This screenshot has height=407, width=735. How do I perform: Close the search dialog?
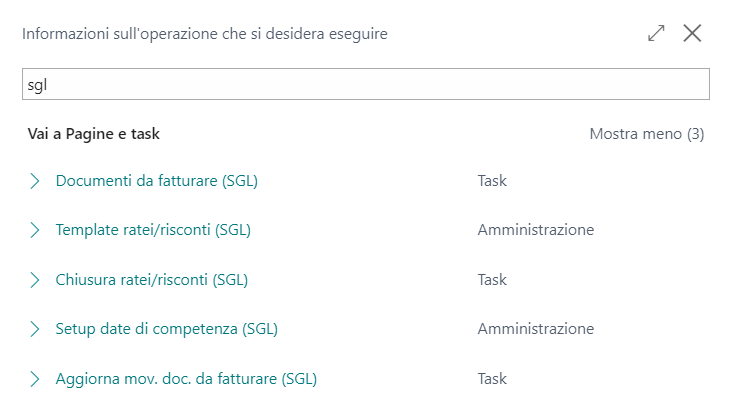point(692,33)
